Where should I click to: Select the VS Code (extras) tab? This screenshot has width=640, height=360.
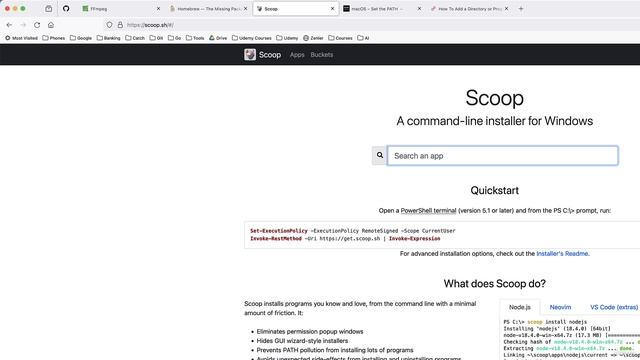click(x=614, y=307)
